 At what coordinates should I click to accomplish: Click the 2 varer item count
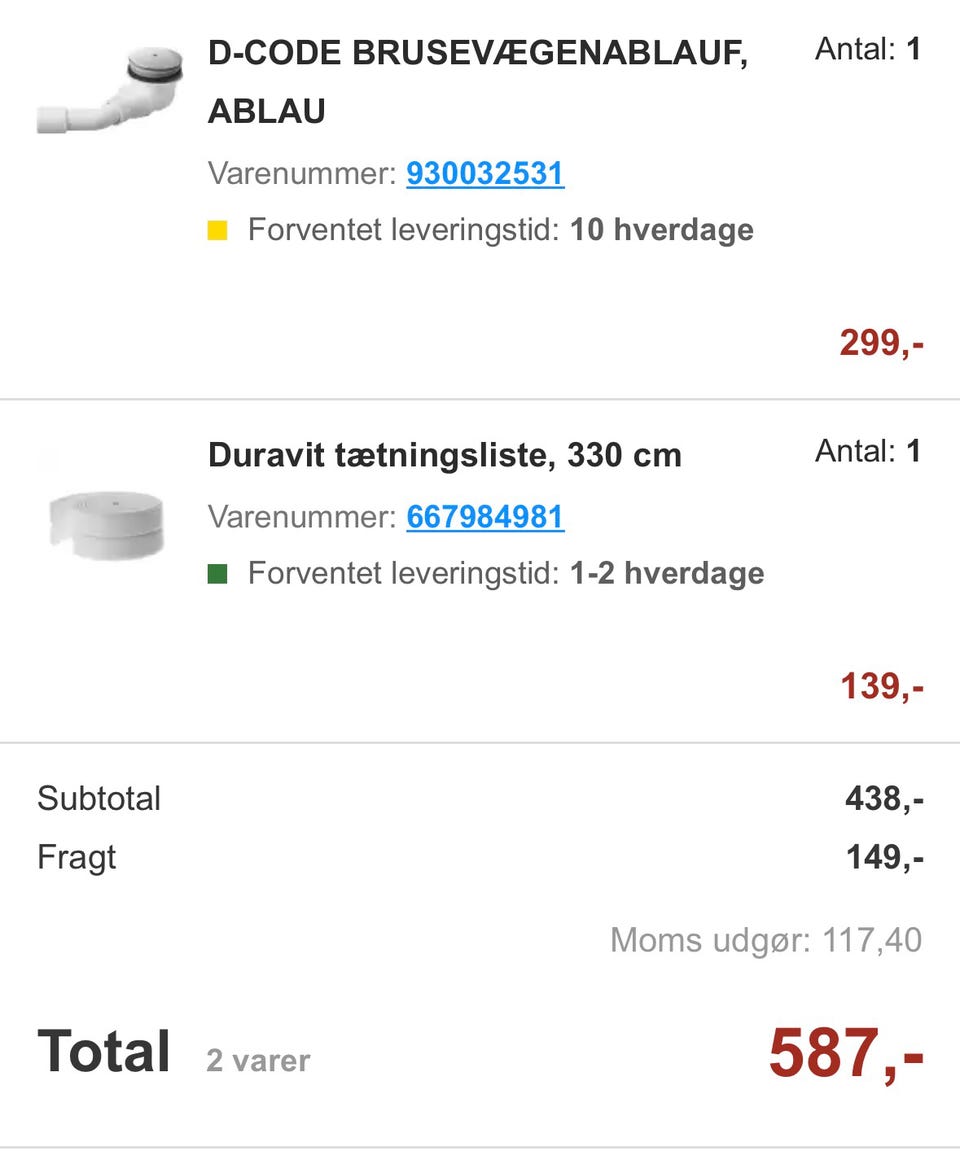click(x=258, y=1060)
